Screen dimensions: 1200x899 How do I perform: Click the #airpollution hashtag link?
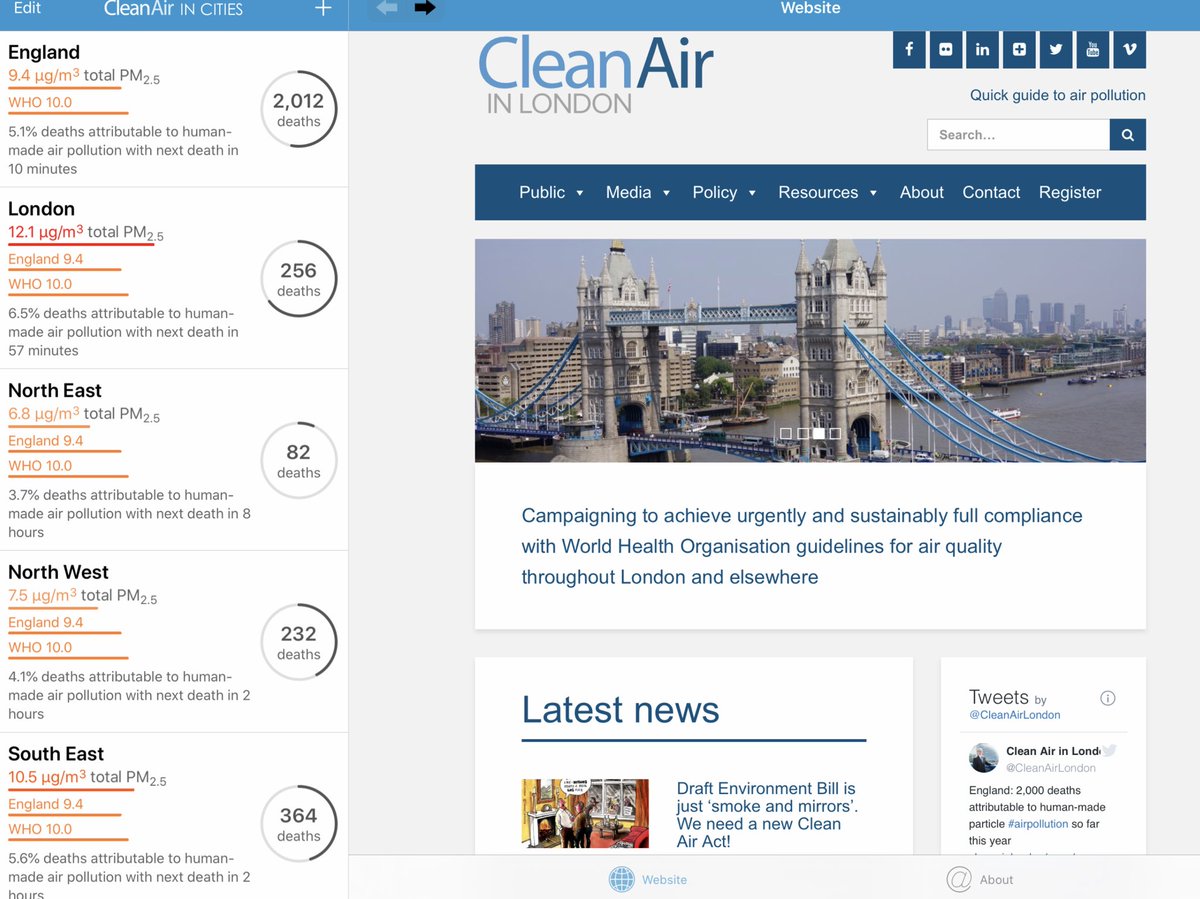[1037, 824]
